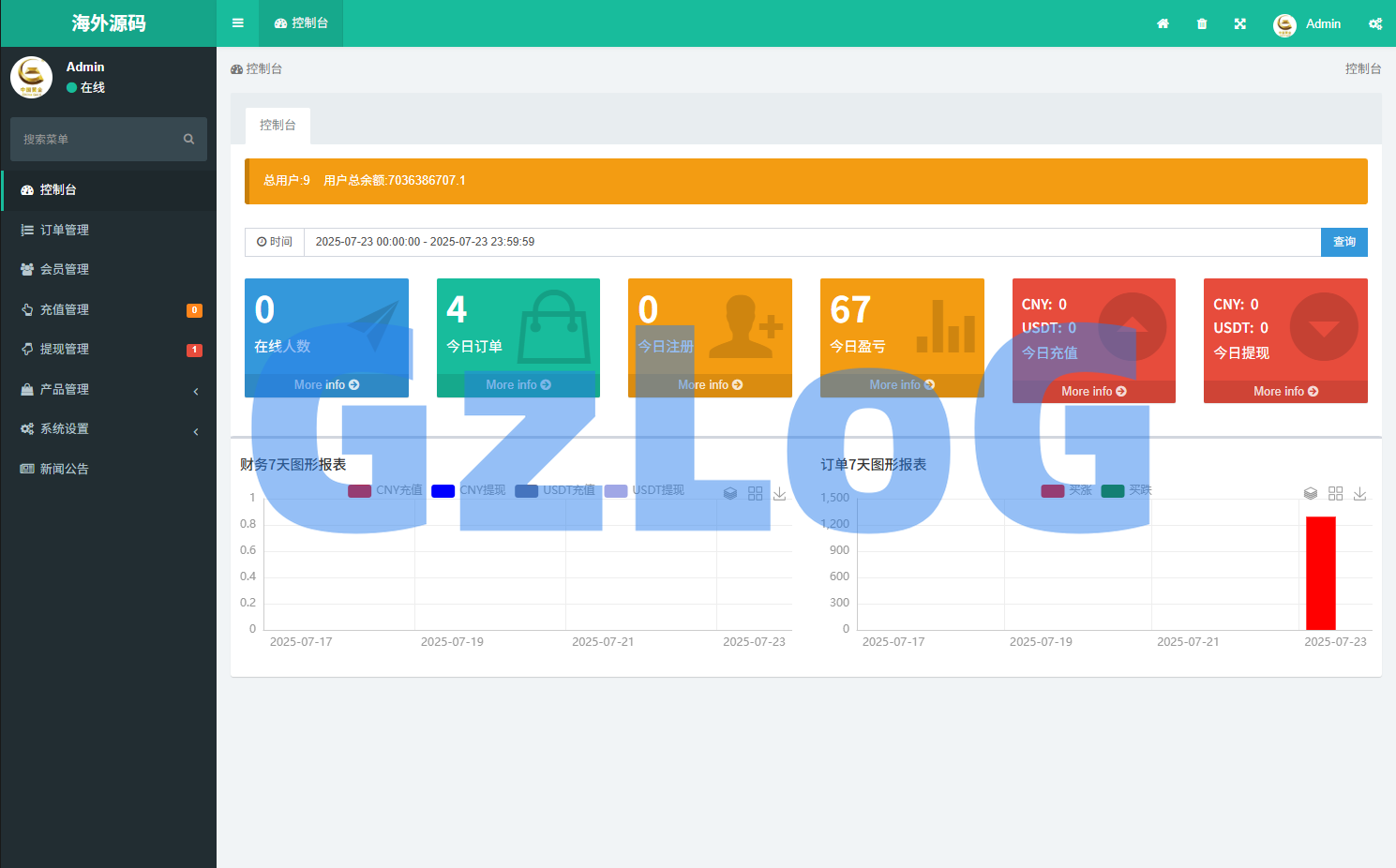This screenshot has height=868, width=1396.
Task: Open the settings cogs icon top right
Action: click(1375, 23)
